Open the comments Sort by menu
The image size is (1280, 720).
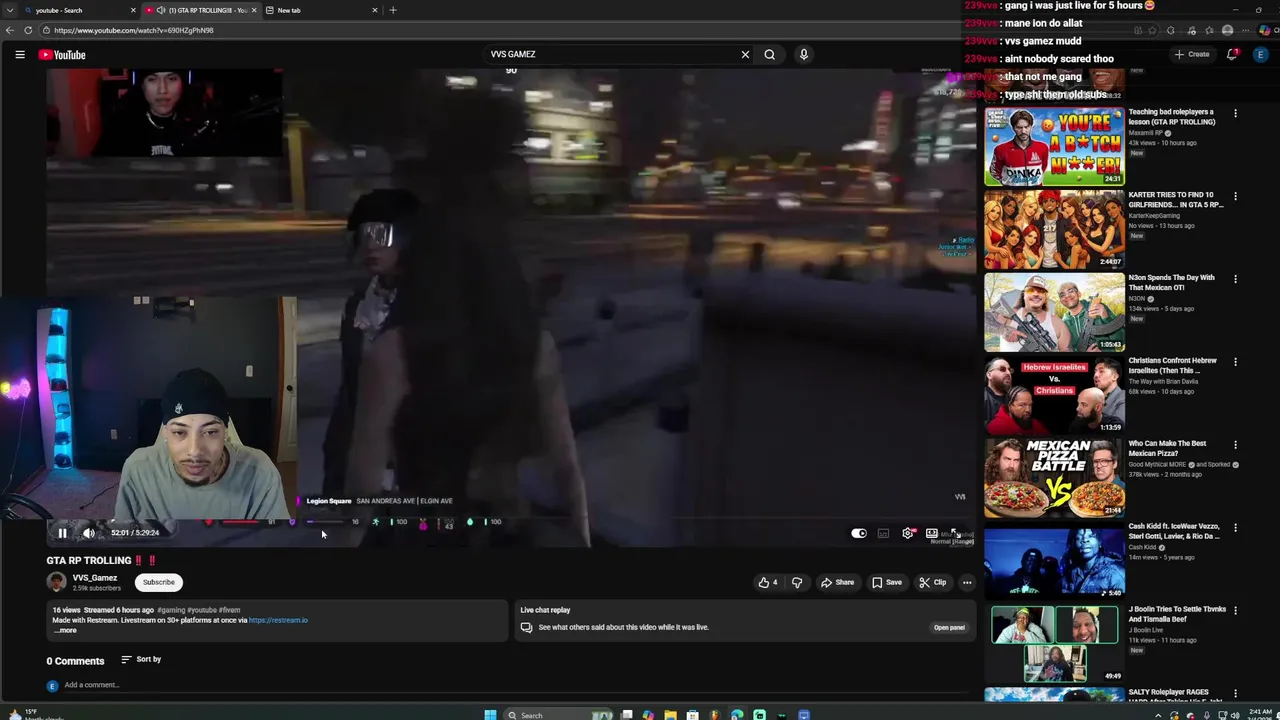click(141, 659)
